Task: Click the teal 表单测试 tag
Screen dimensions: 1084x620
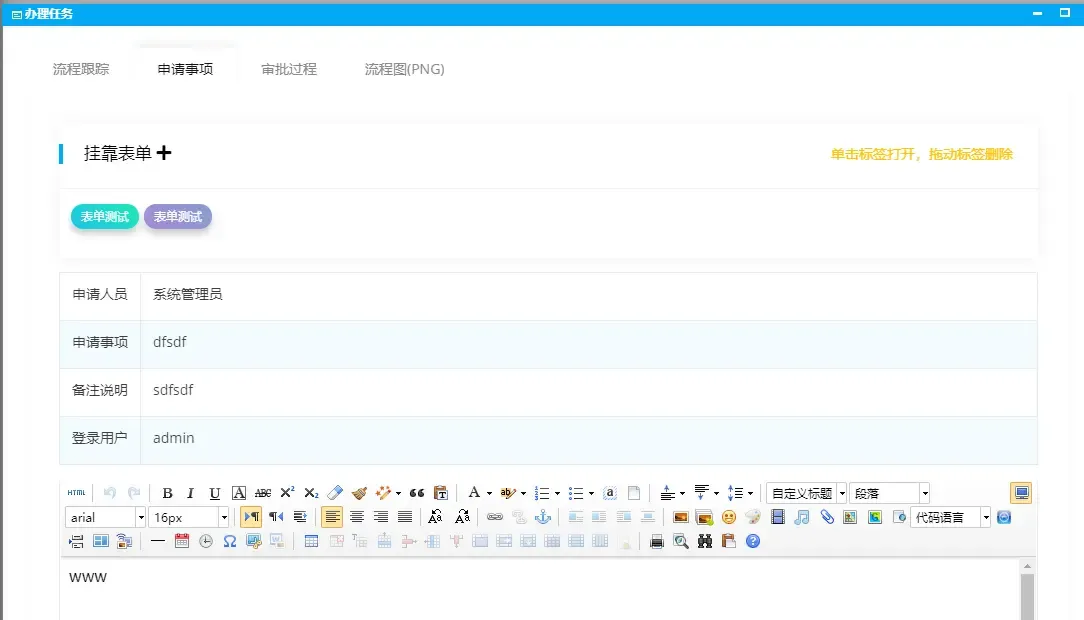Action: pyautogui.click(x=105, y=216)
